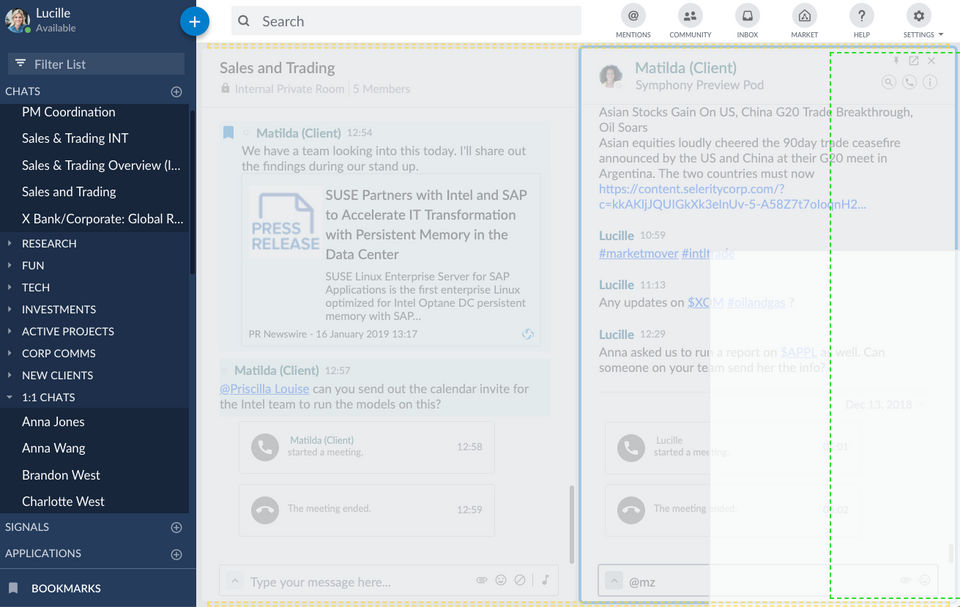Open the Inbox
Image resolution: width=960 pixels, height=607 pixels.
pyautogui.click(x=747, y=21)
